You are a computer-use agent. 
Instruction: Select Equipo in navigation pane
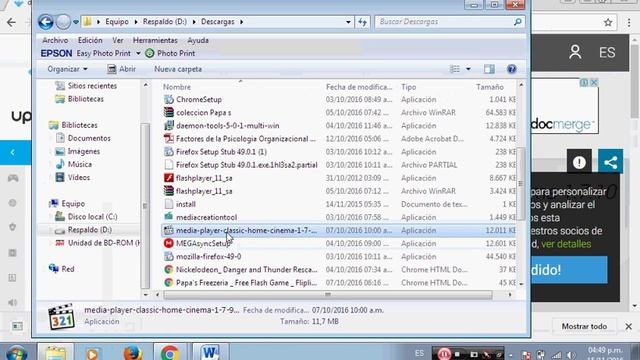(x=67, y=203)
